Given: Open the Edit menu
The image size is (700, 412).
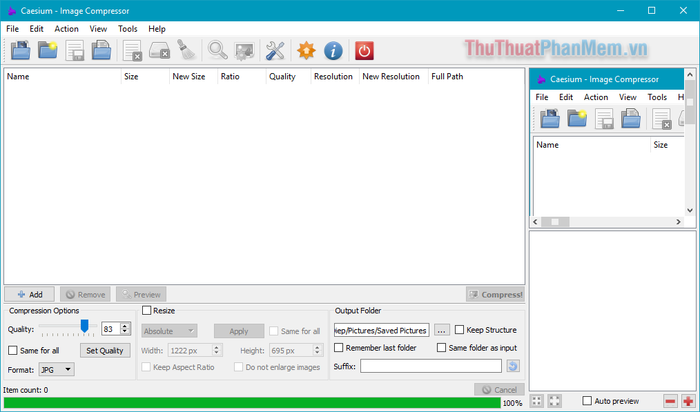Looking at the screenshot, I should (36, 29).
